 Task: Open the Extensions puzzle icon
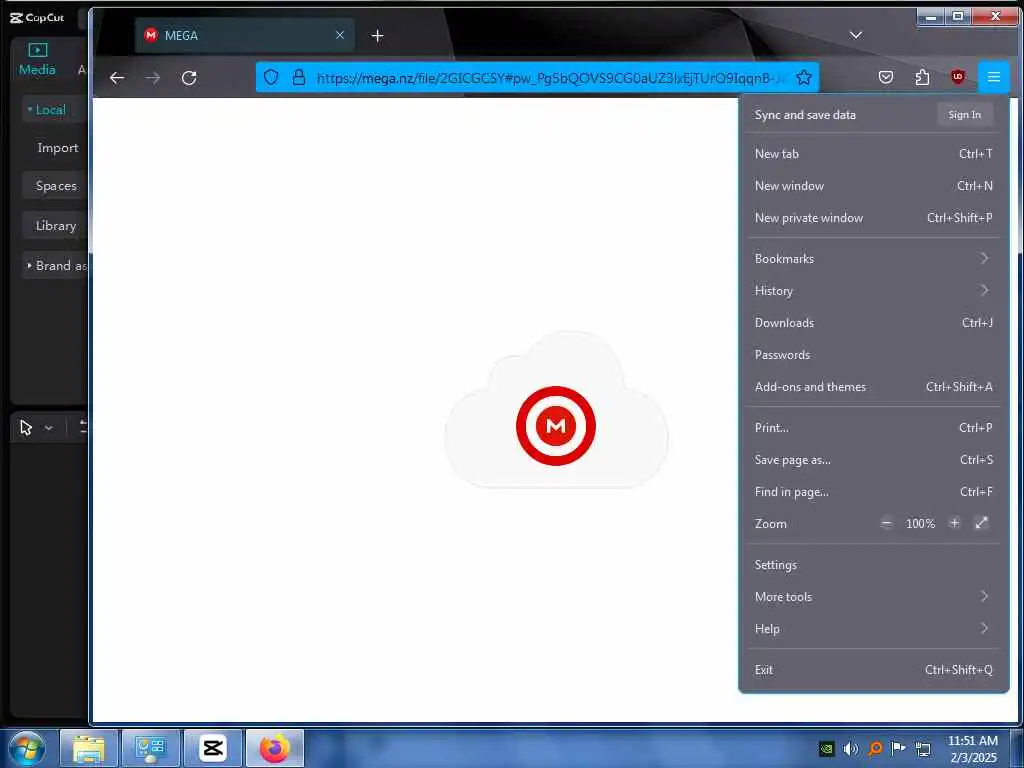point(921,77)
